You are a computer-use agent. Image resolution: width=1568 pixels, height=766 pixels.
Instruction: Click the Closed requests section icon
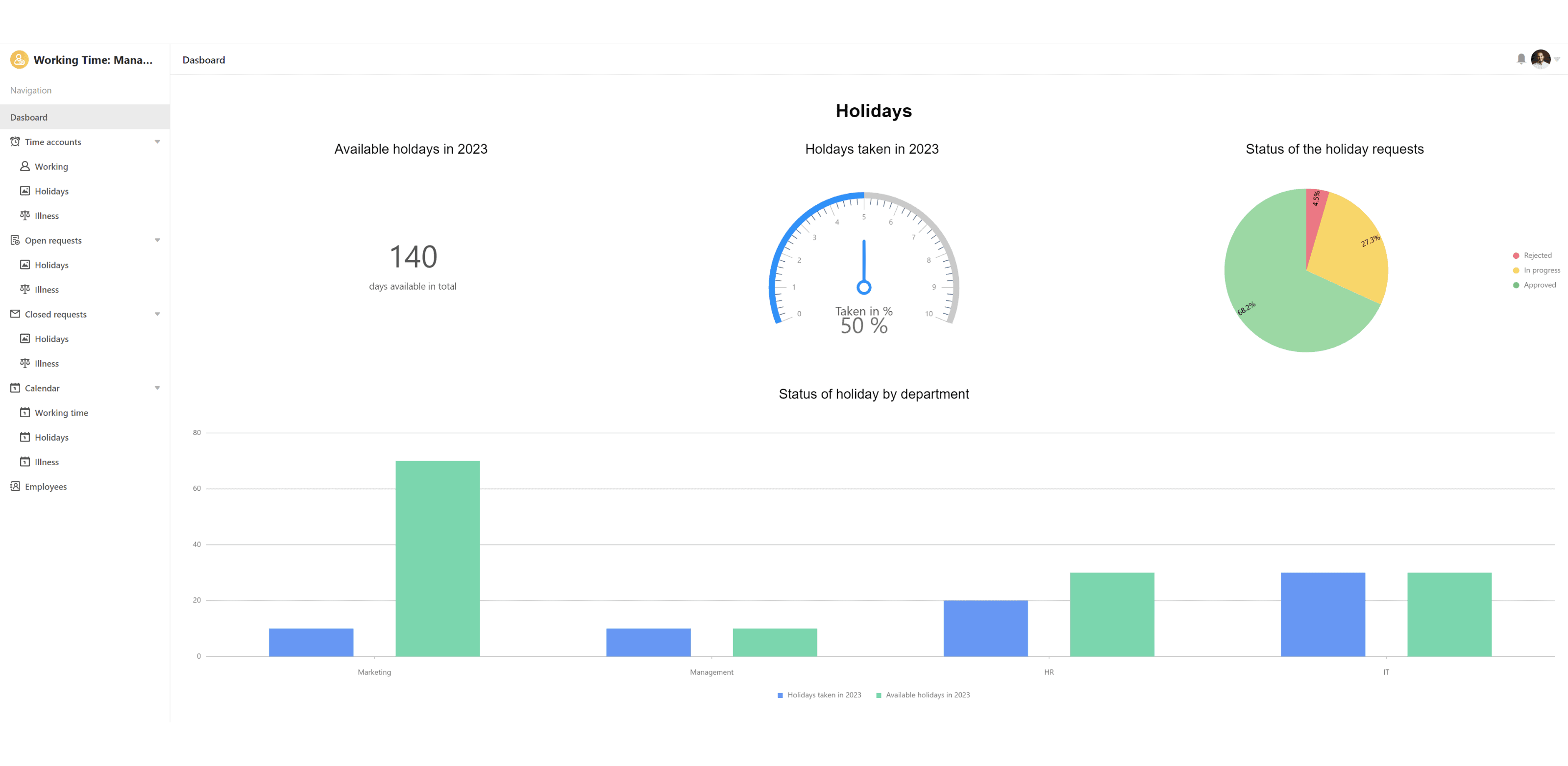pos(15,314)
